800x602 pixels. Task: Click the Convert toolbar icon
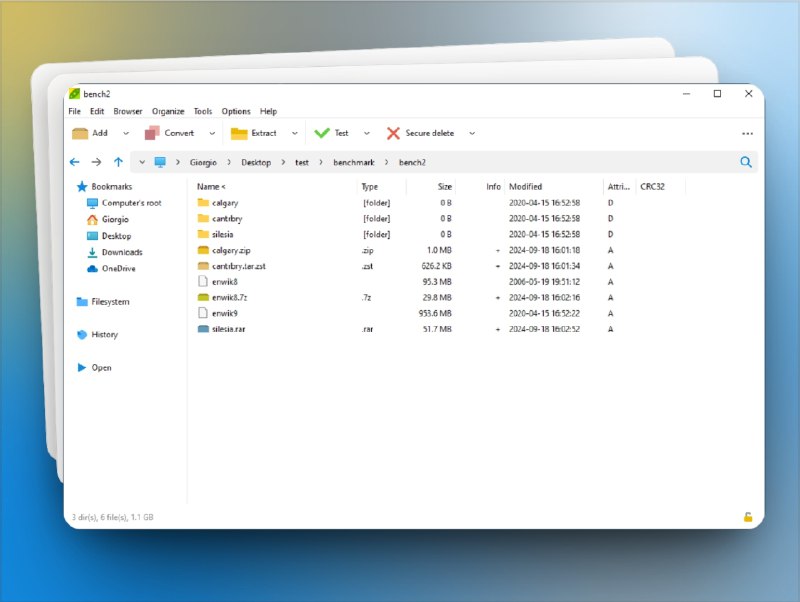click(153, 133)
